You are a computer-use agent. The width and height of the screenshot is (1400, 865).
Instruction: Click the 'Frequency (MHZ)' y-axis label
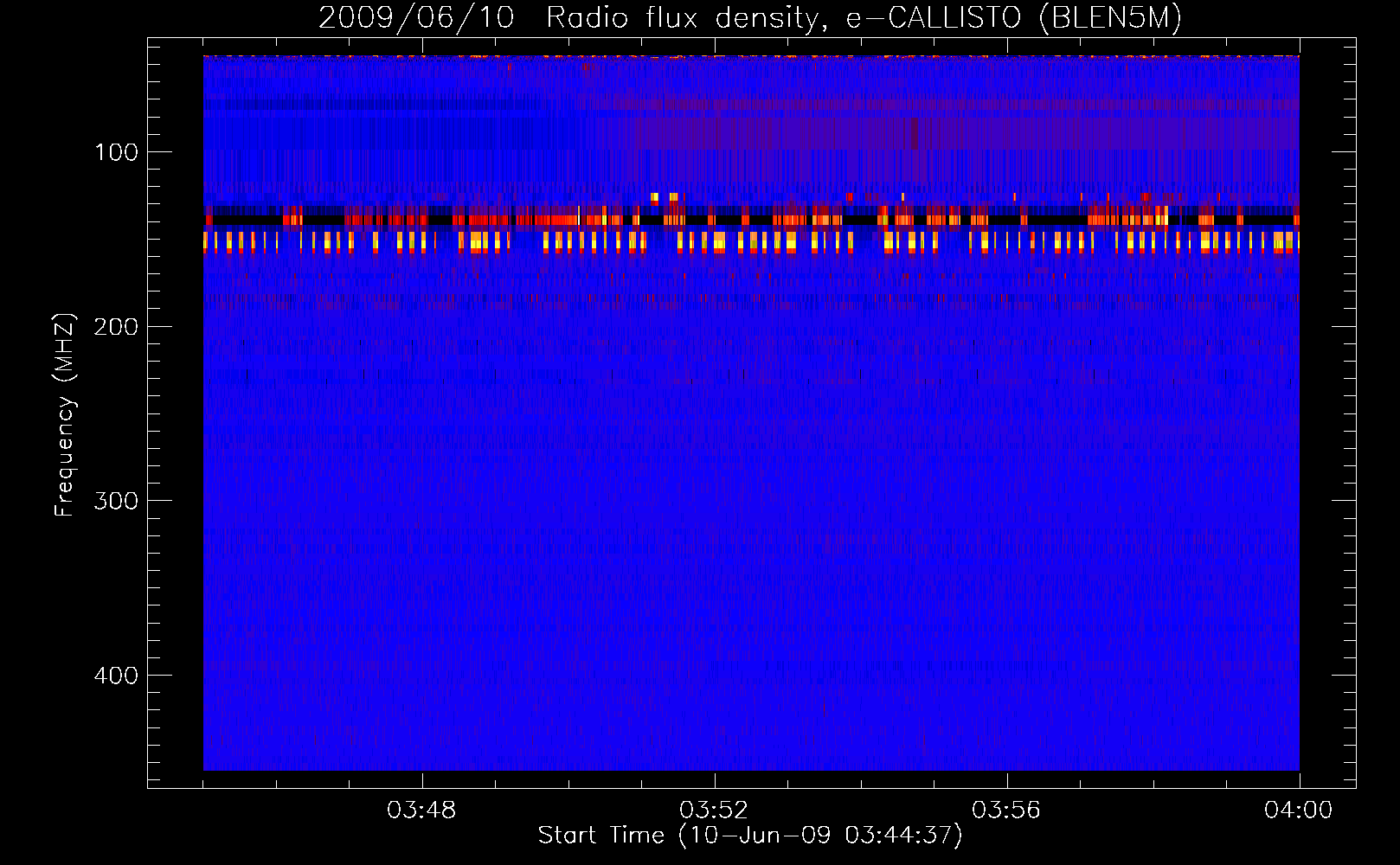coord(65,415)
